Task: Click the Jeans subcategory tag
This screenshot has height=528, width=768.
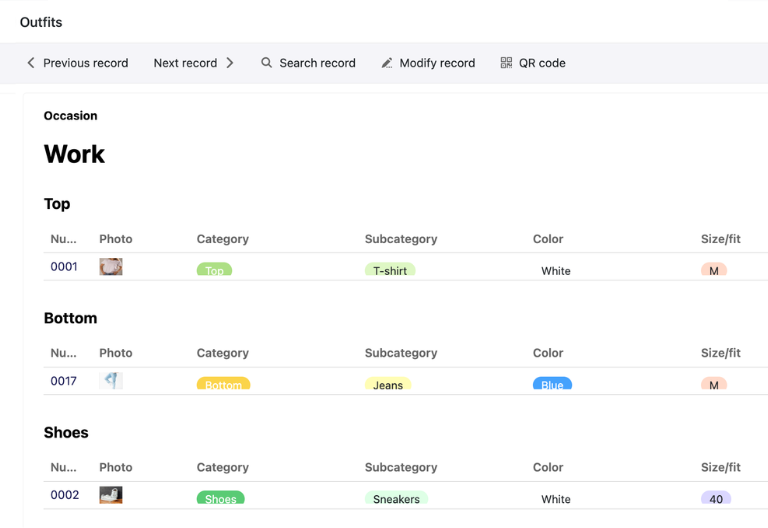Action: coord(388,384)
